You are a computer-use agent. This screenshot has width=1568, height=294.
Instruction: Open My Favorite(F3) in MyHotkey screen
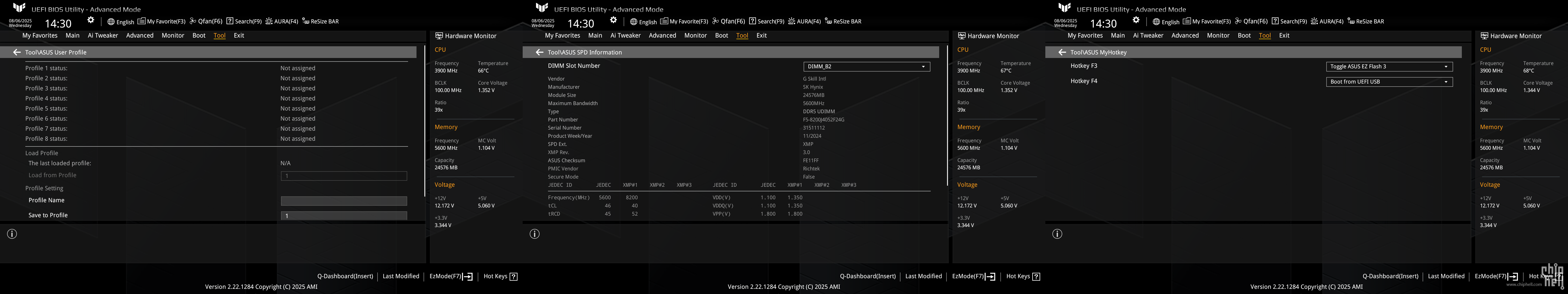coord(1207,21)
